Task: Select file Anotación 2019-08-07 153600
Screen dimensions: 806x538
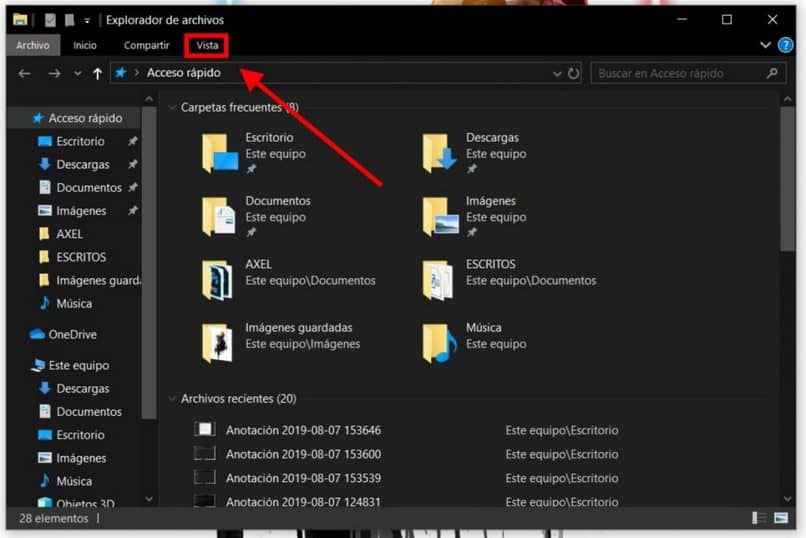Action: click(x=303, y=454)
